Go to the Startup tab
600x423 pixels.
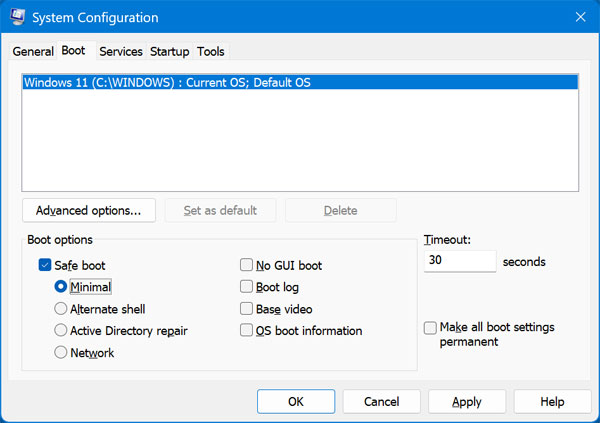click(x=170, y=51)
